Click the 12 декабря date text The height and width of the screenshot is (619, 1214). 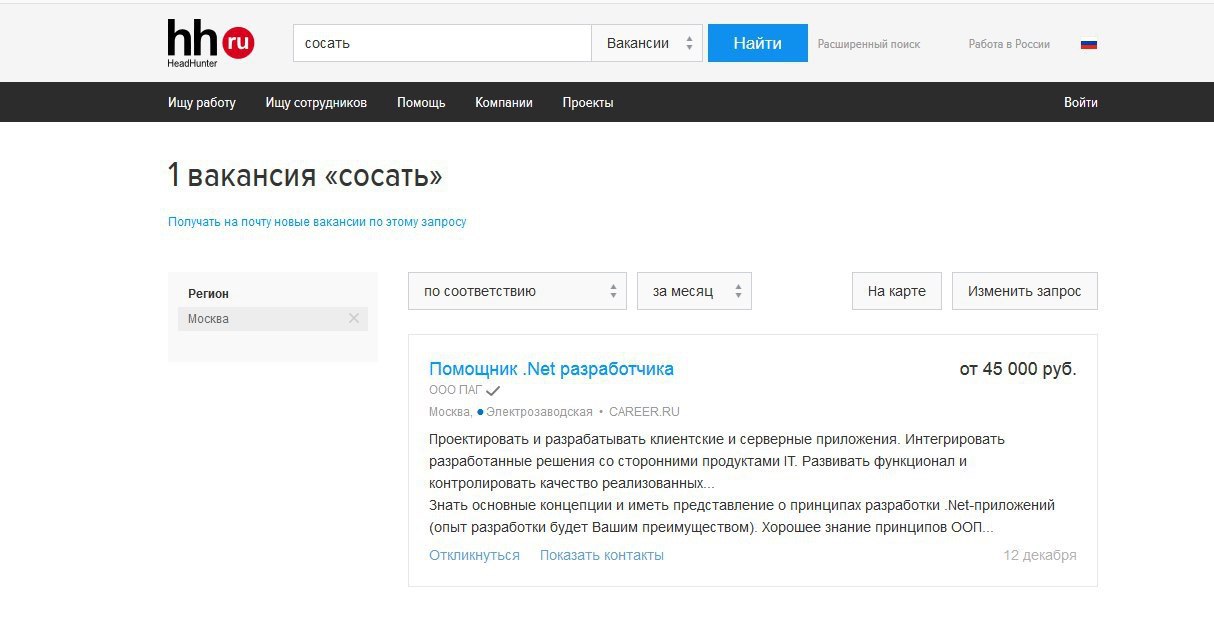1040,555
